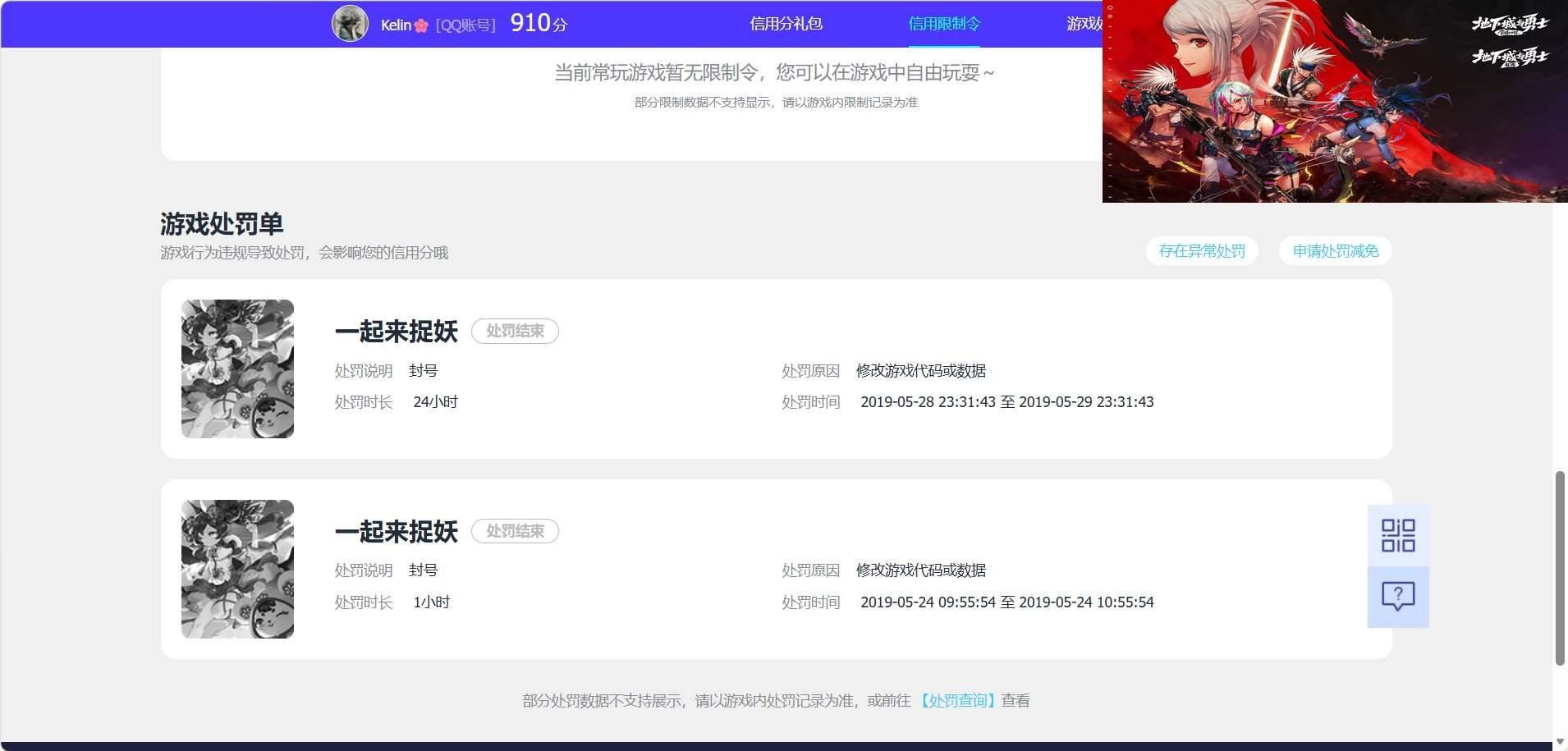This screenshot has height=751, width=1568.
Task: Click the 24小时 ban game thumbnail
Action: pos(237,369)
